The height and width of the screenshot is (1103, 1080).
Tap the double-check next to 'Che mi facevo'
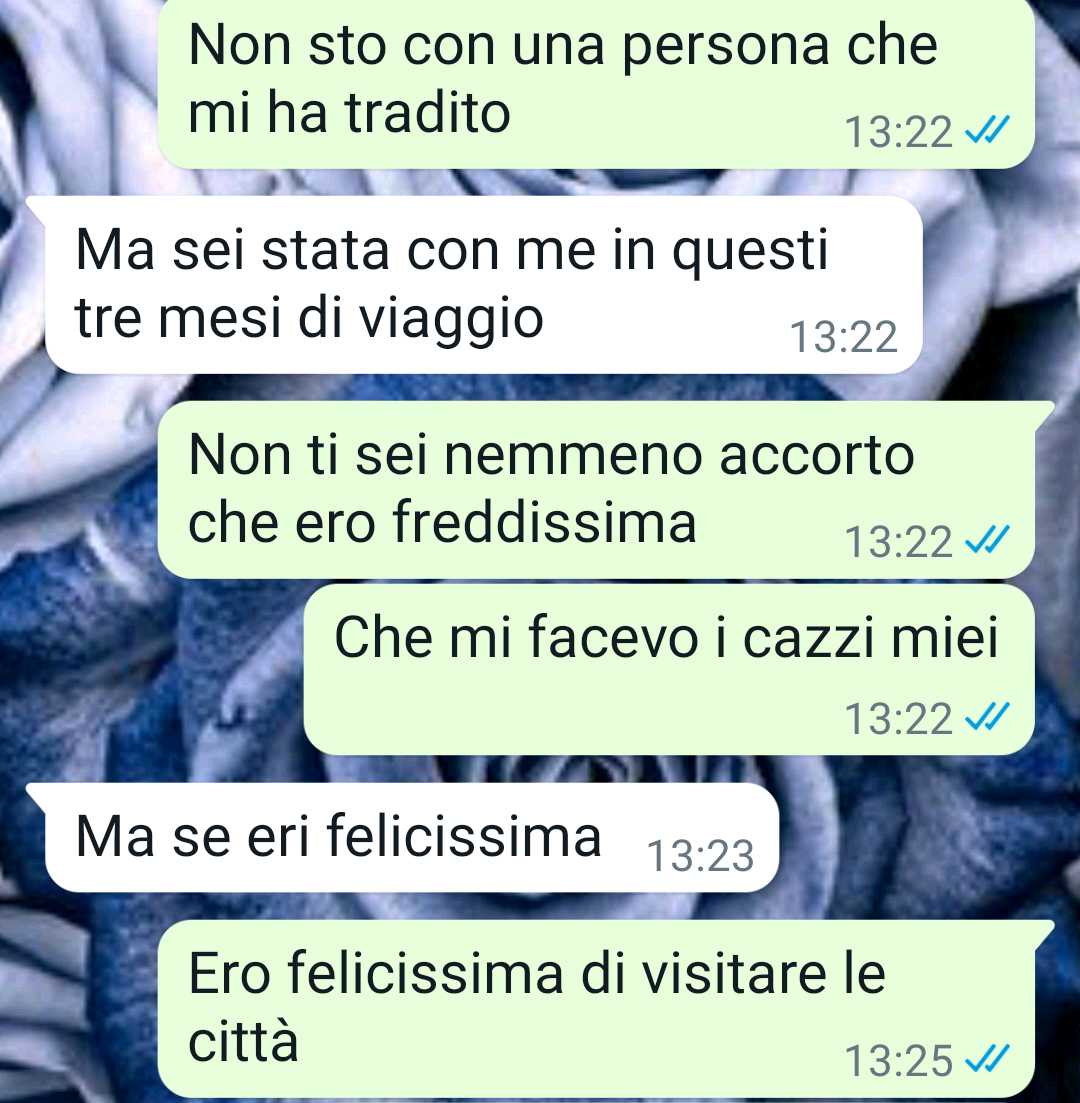tap(986, 718)
